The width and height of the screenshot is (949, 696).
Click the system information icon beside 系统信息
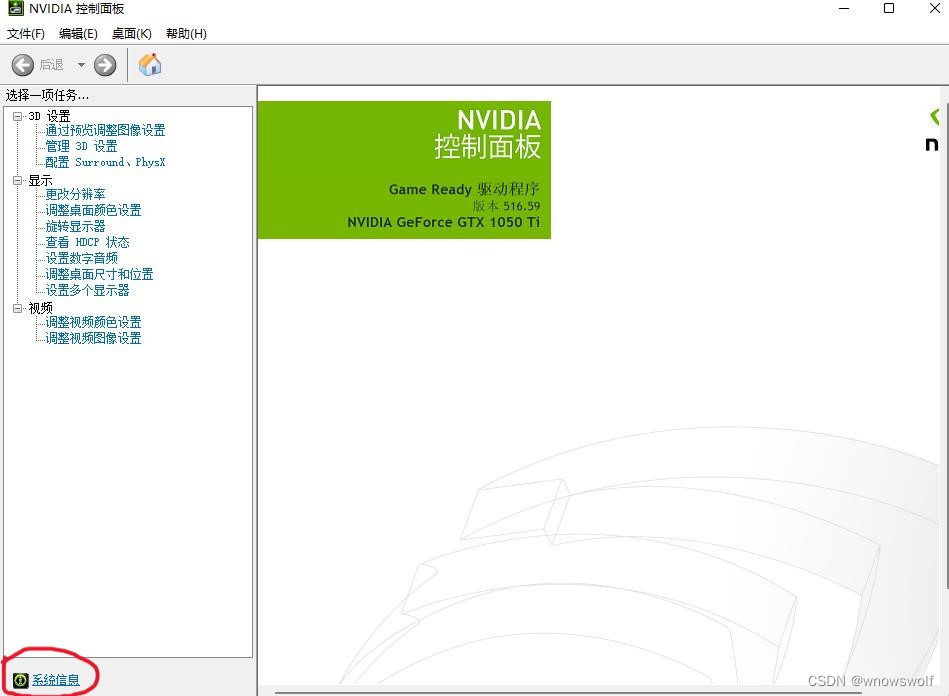click(21, 680)
